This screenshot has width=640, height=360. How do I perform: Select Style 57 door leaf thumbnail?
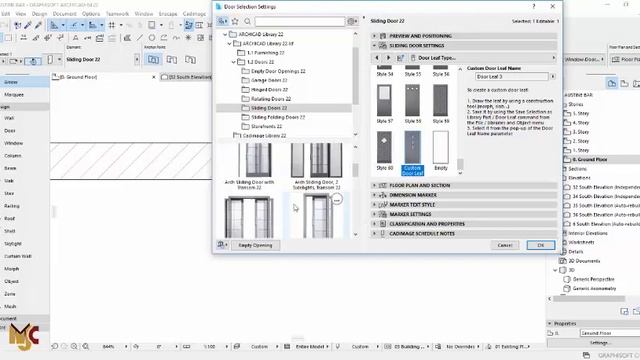(x=384, y=100)
